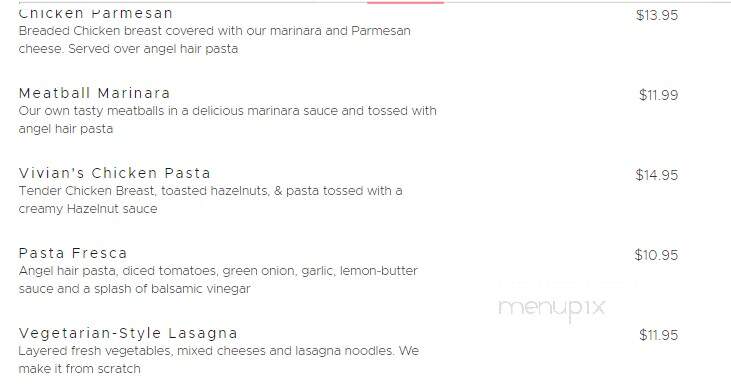Screen dimensions: 731x390
Task: Click the $11.95 lasagna price
Action: coord(658,335)
